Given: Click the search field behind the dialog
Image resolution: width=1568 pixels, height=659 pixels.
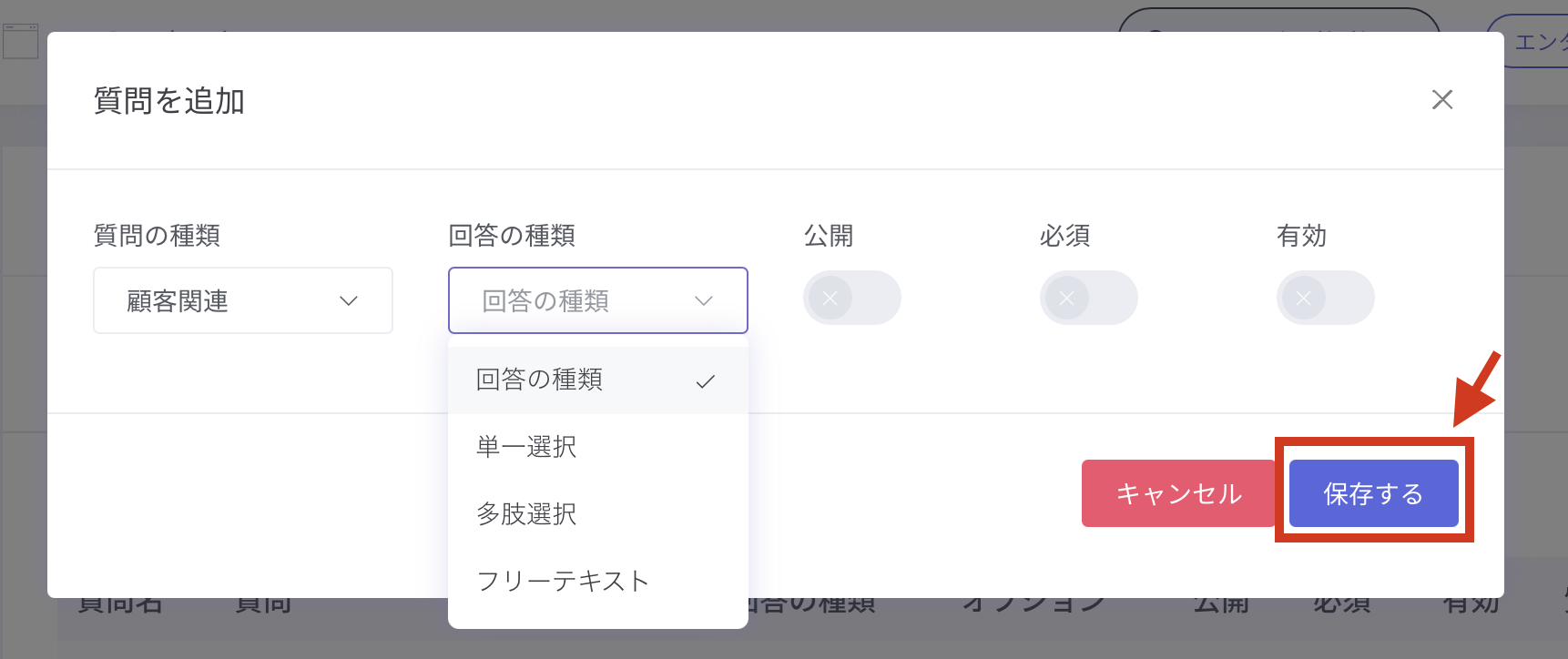Looking at the screenshot, I should coord(1278,23).
